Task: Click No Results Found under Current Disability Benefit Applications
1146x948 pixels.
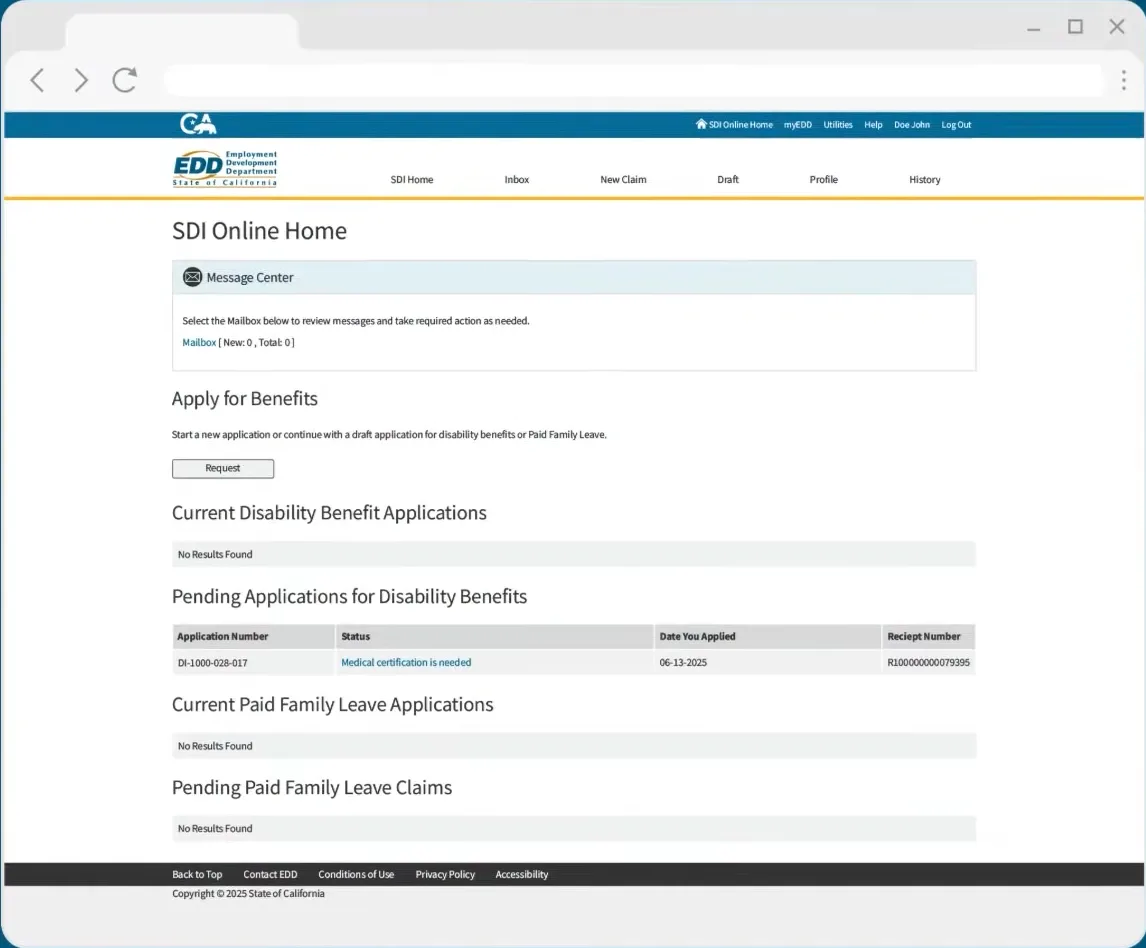Action: point(215,555)
